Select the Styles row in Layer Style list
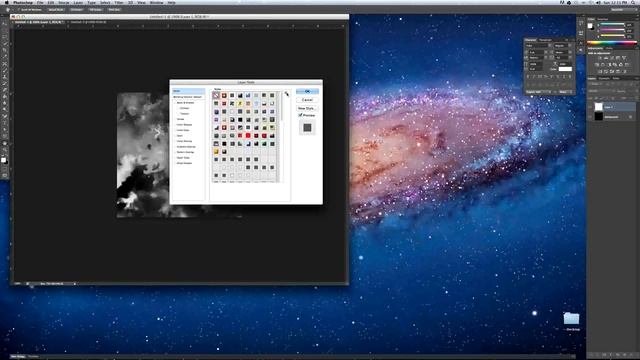 pyautogui.click(x=188, y=91)
